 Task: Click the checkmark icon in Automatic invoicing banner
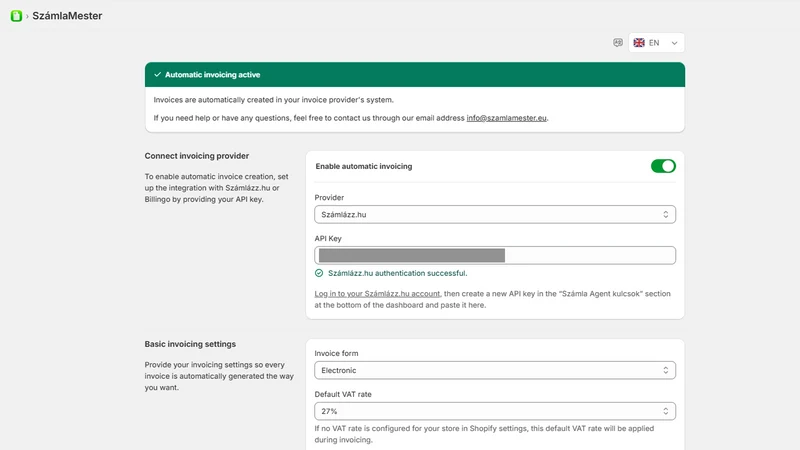click(158, 74)
